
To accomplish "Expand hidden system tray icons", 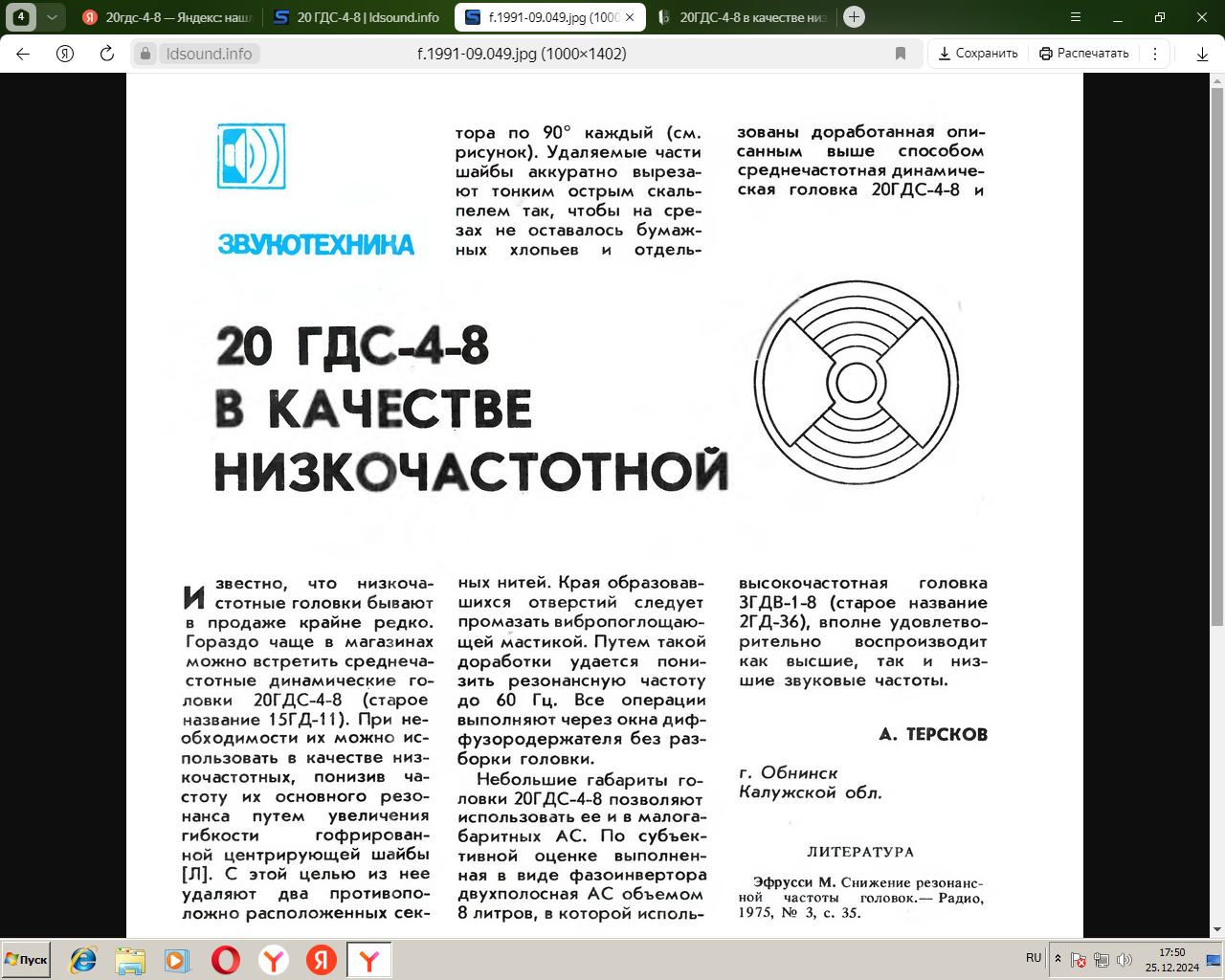I will 1058,959.
